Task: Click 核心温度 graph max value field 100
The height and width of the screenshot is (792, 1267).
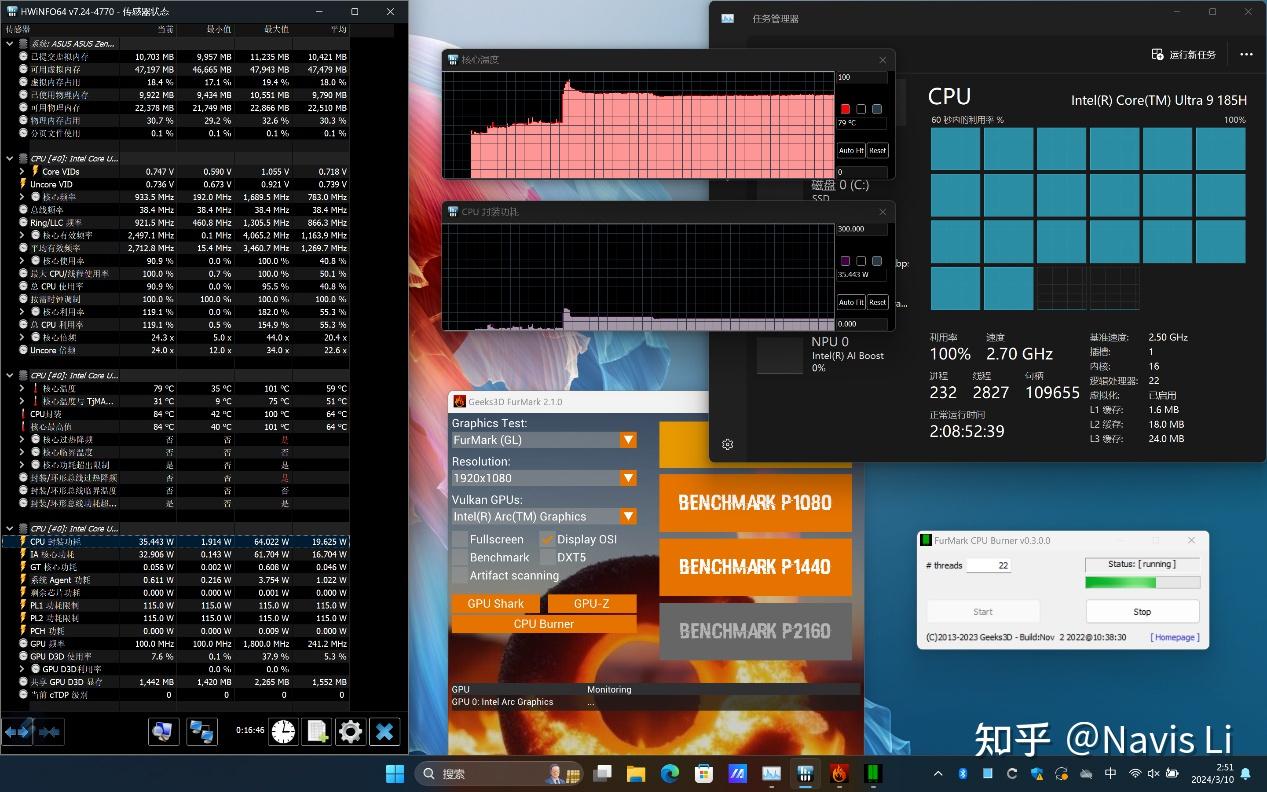Action: (861, 77)
